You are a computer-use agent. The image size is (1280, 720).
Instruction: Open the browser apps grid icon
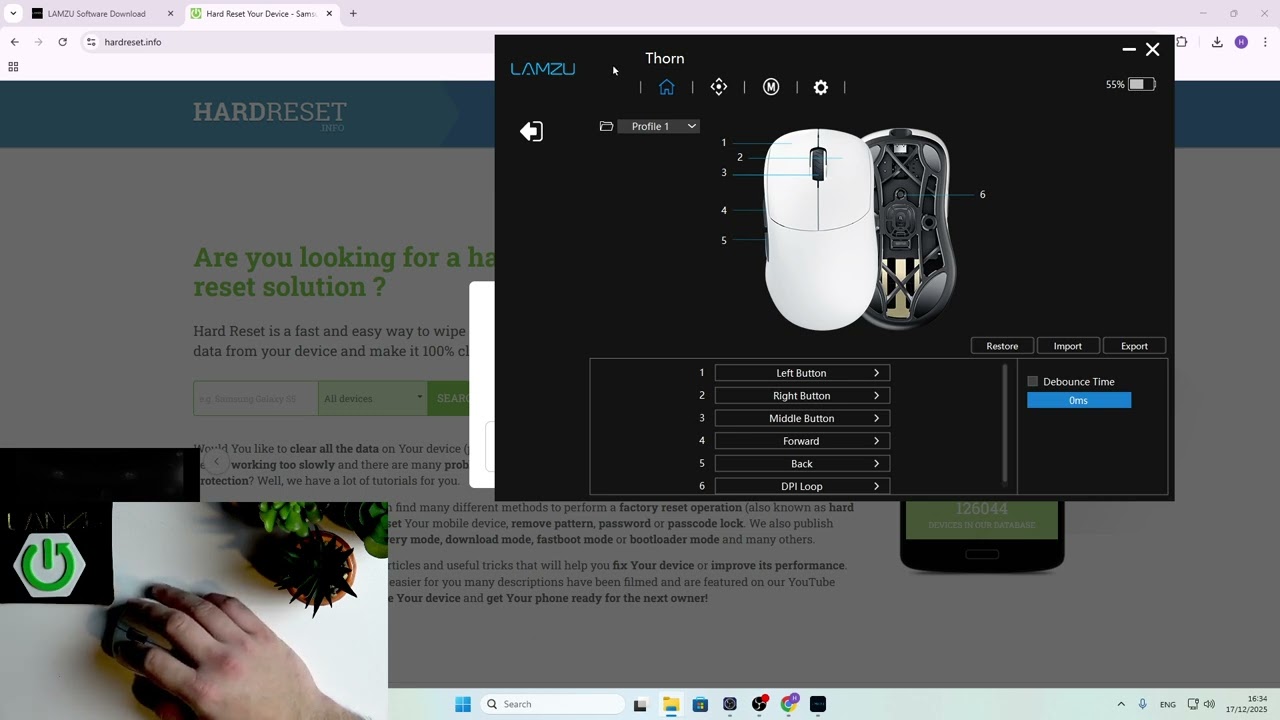(x=13, y=67)
